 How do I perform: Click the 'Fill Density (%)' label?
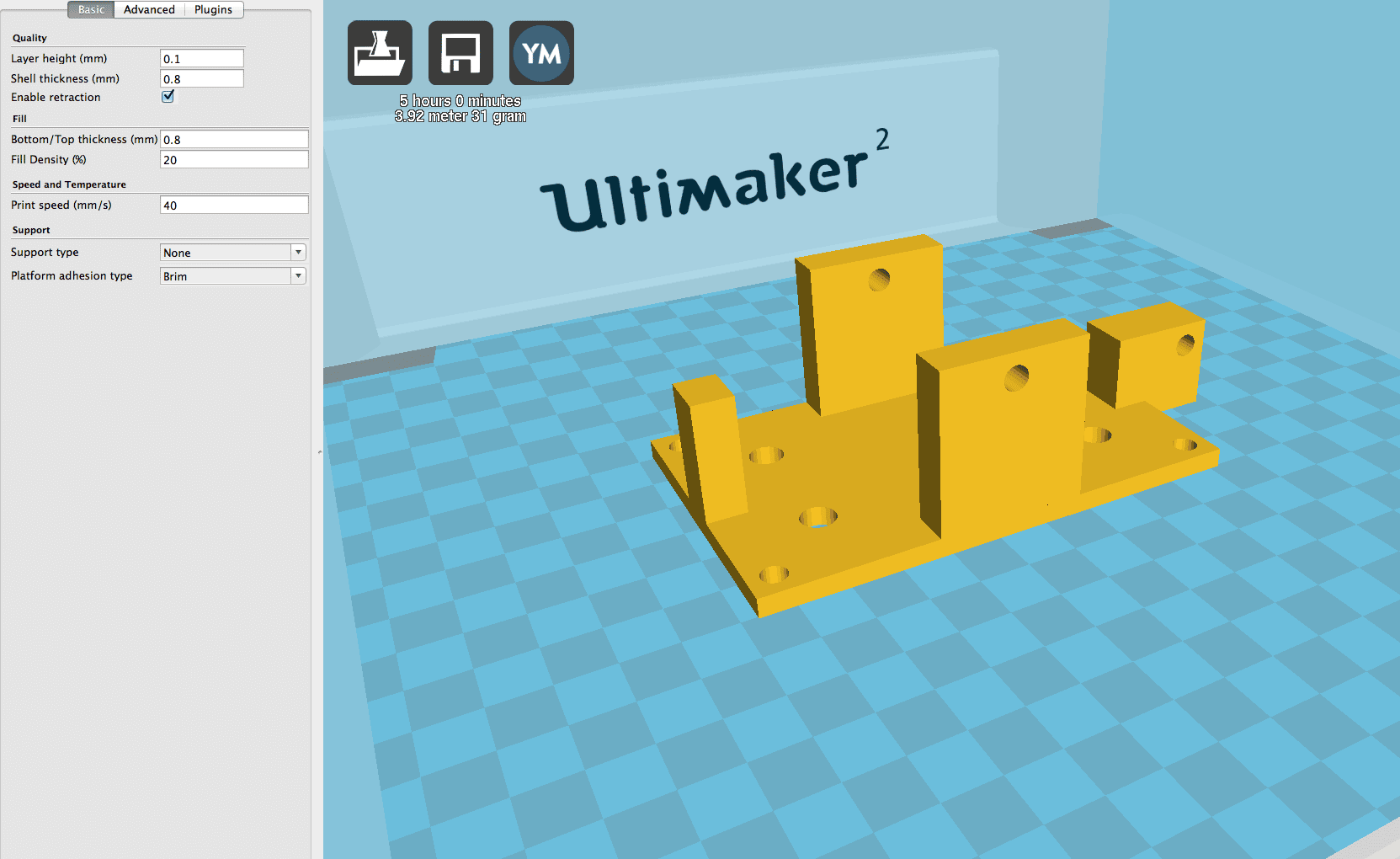(x=48, y=159)
